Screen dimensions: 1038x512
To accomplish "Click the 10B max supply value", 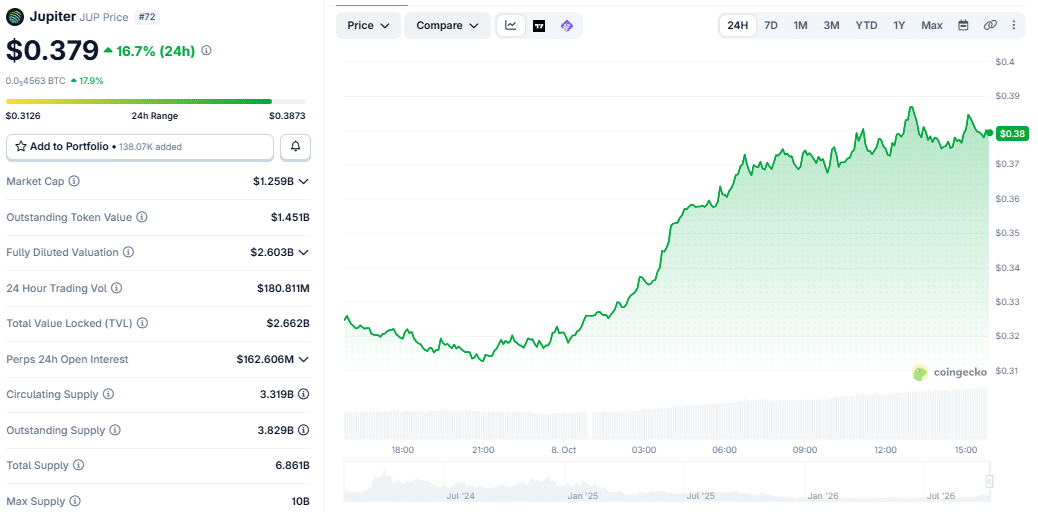I will pos(301,501).
